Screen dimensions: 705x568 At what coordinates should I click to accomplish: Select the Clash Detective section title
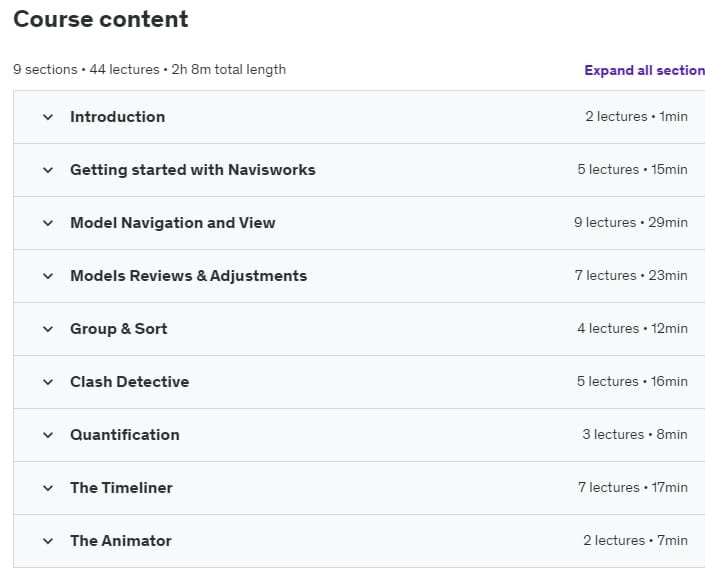coord(129,382)
